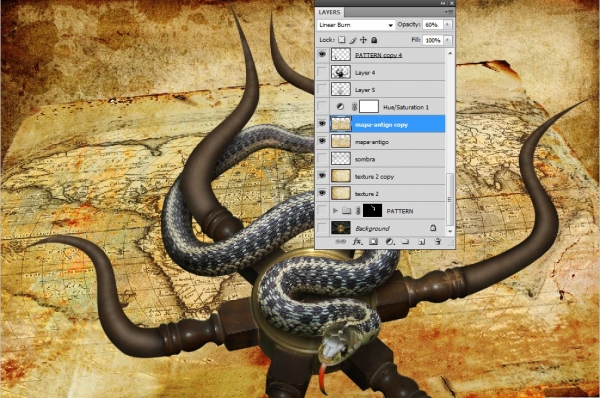Click the PATTERN copy 4 layer thumbnail

click(341, 55)
